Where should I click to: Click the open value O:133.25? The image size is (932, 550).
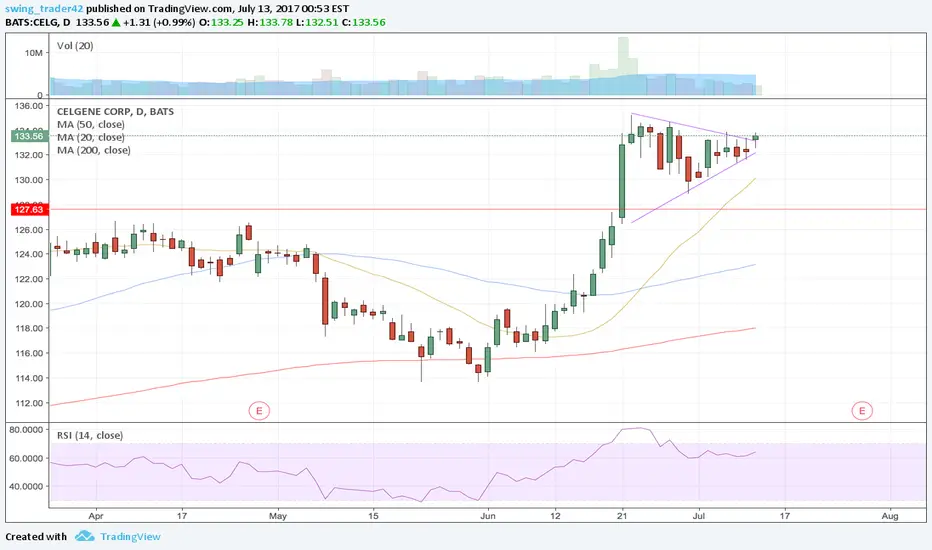[221, 23]
